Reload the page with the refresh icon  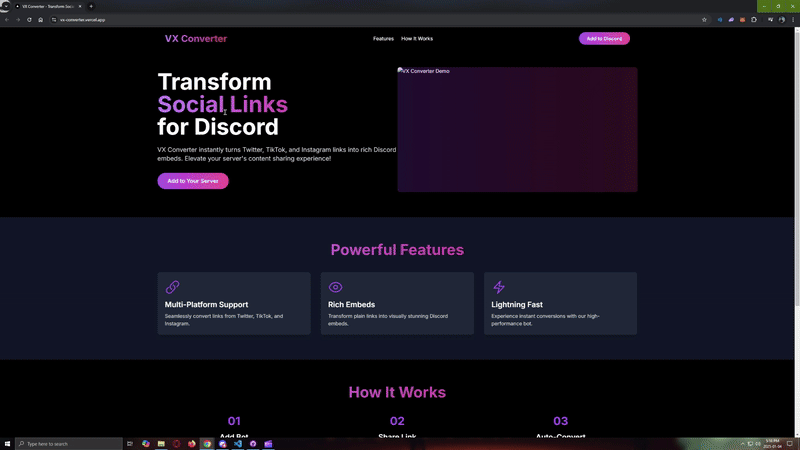coord(29,20)
